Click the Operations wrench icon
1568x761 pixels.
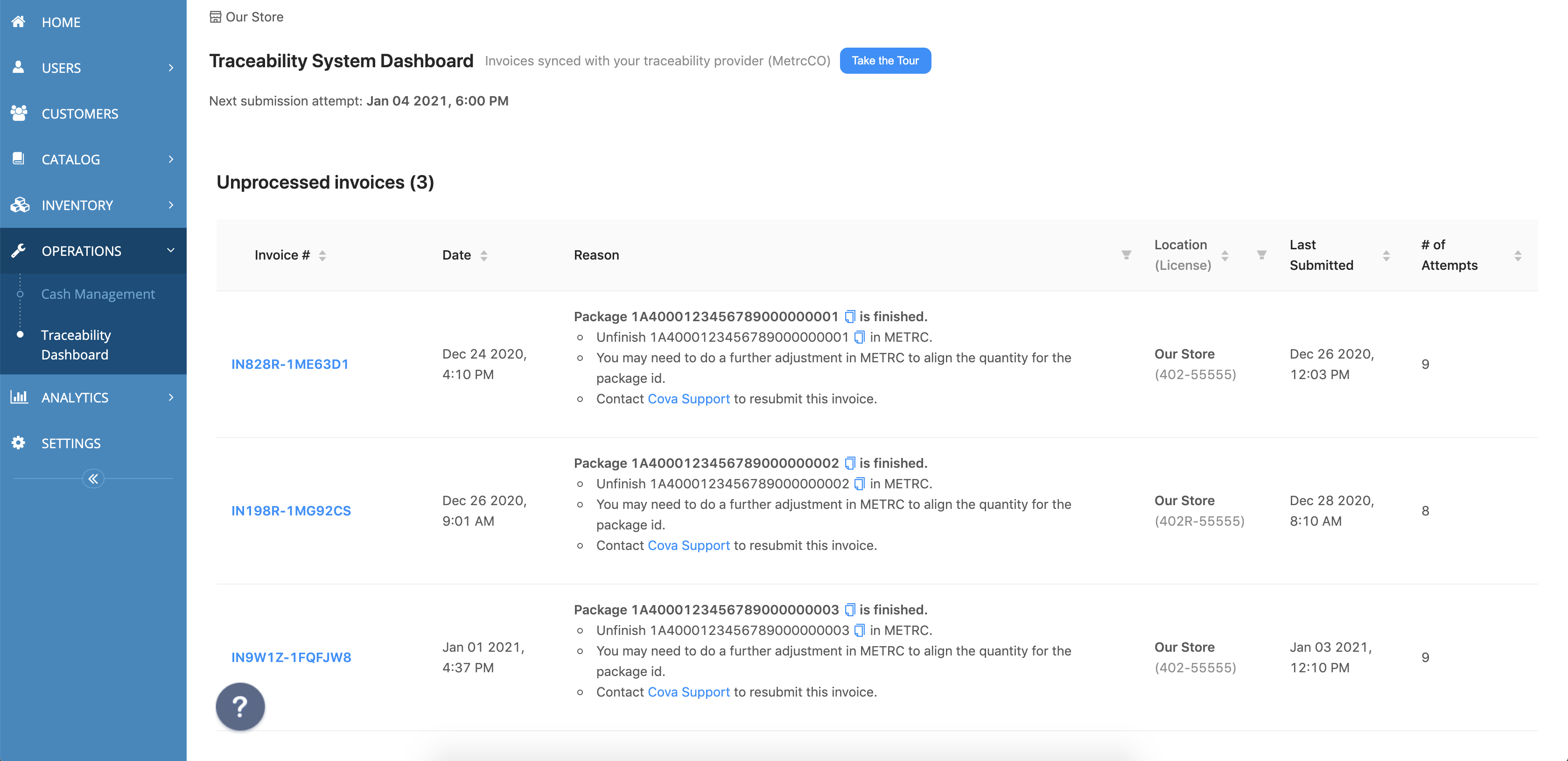19,250
